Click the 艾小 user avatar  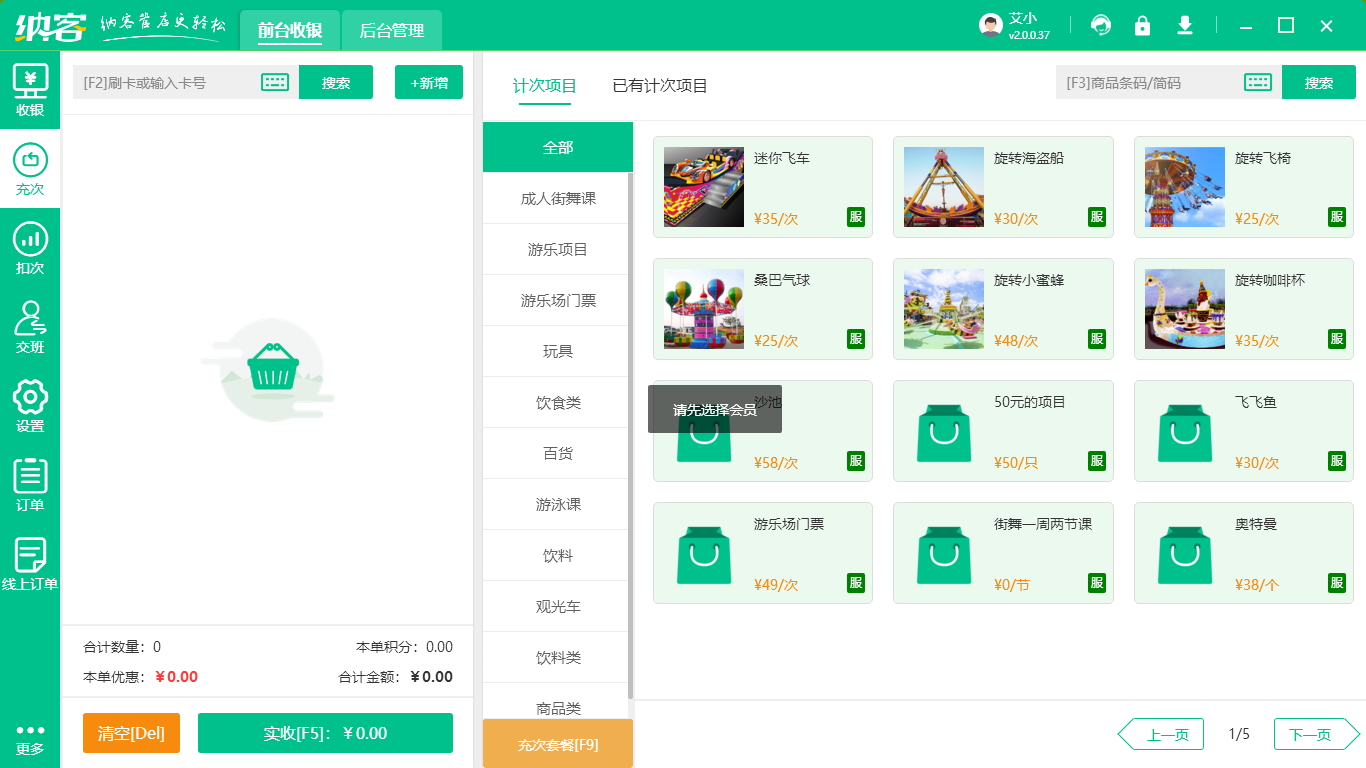(x=991, y=25)
